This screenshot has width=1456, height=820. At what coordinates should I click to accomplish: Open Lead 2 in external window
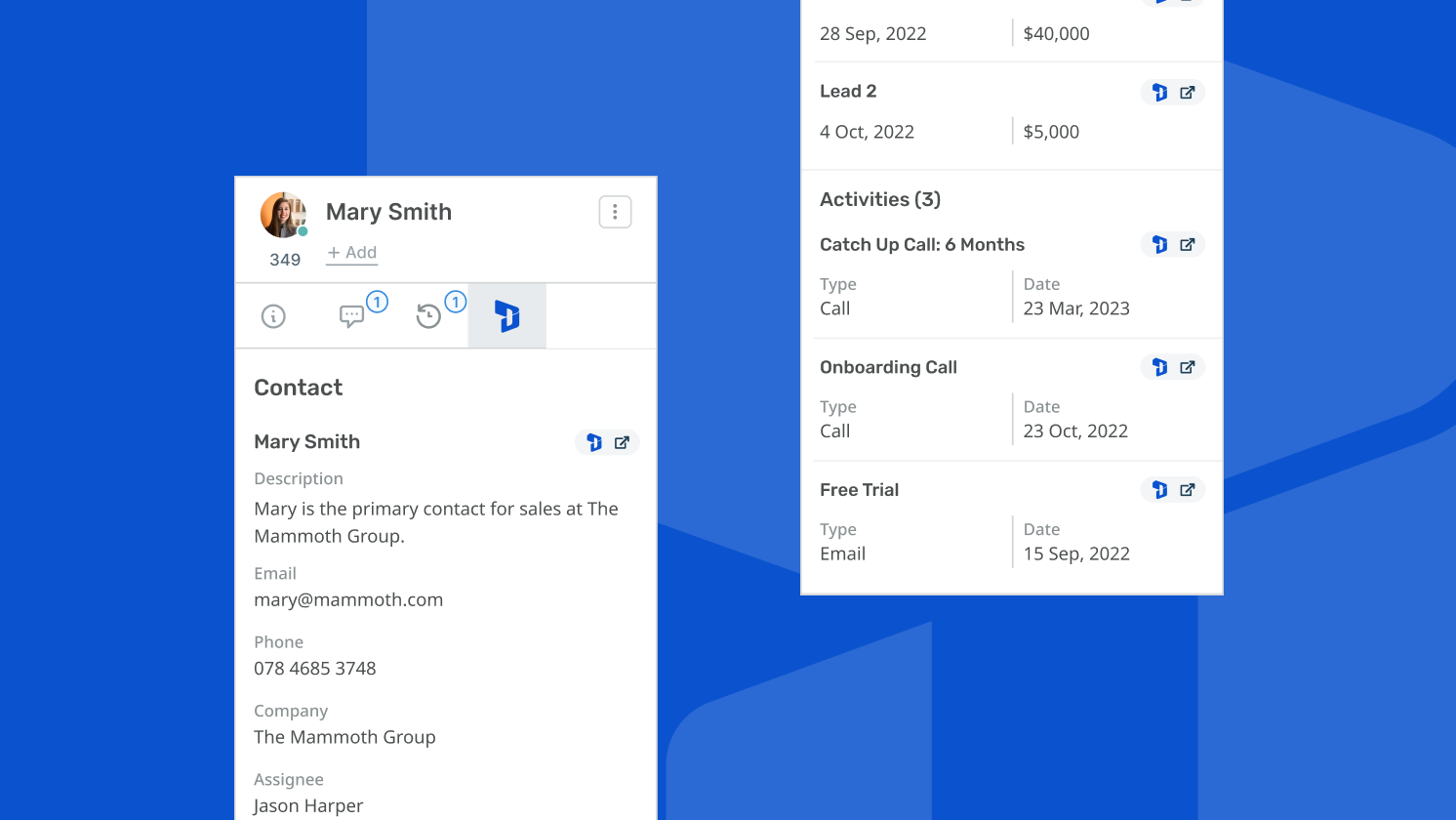coord(1187,92)
